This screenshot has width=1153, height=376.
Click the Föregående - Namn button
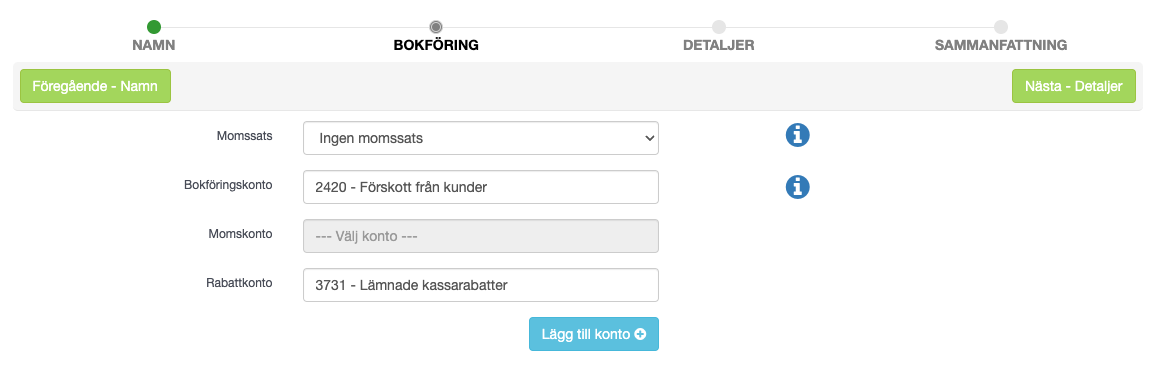tap(95, 86)
